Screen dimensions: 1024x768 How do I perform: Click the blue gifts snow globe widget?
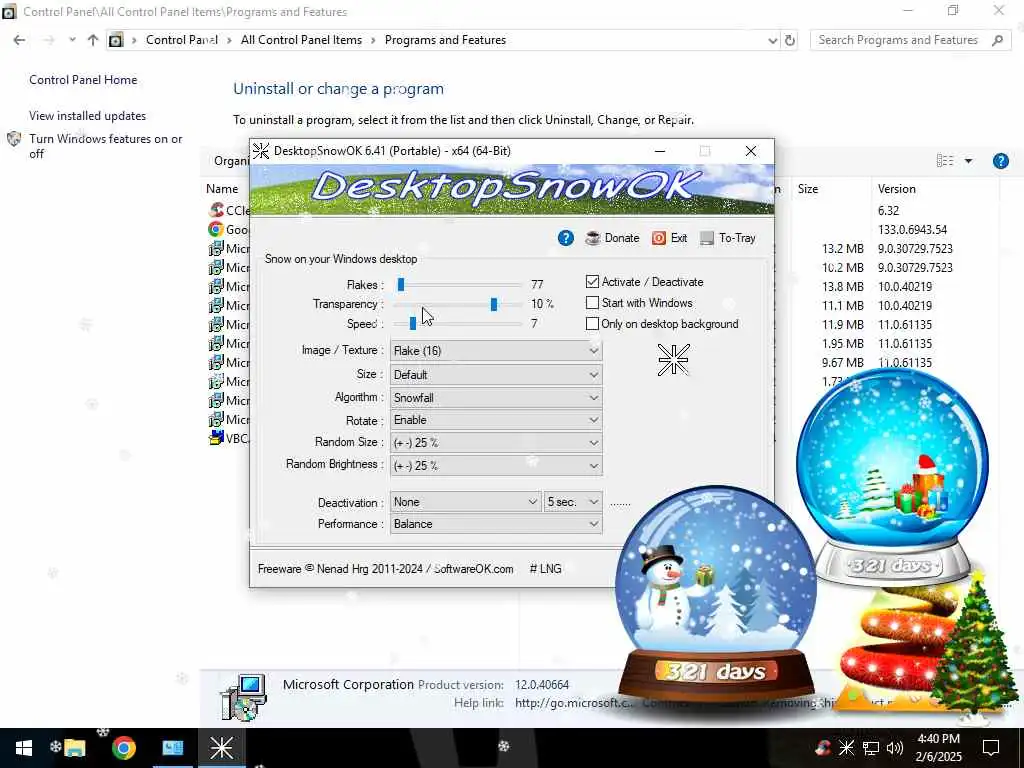892,477
